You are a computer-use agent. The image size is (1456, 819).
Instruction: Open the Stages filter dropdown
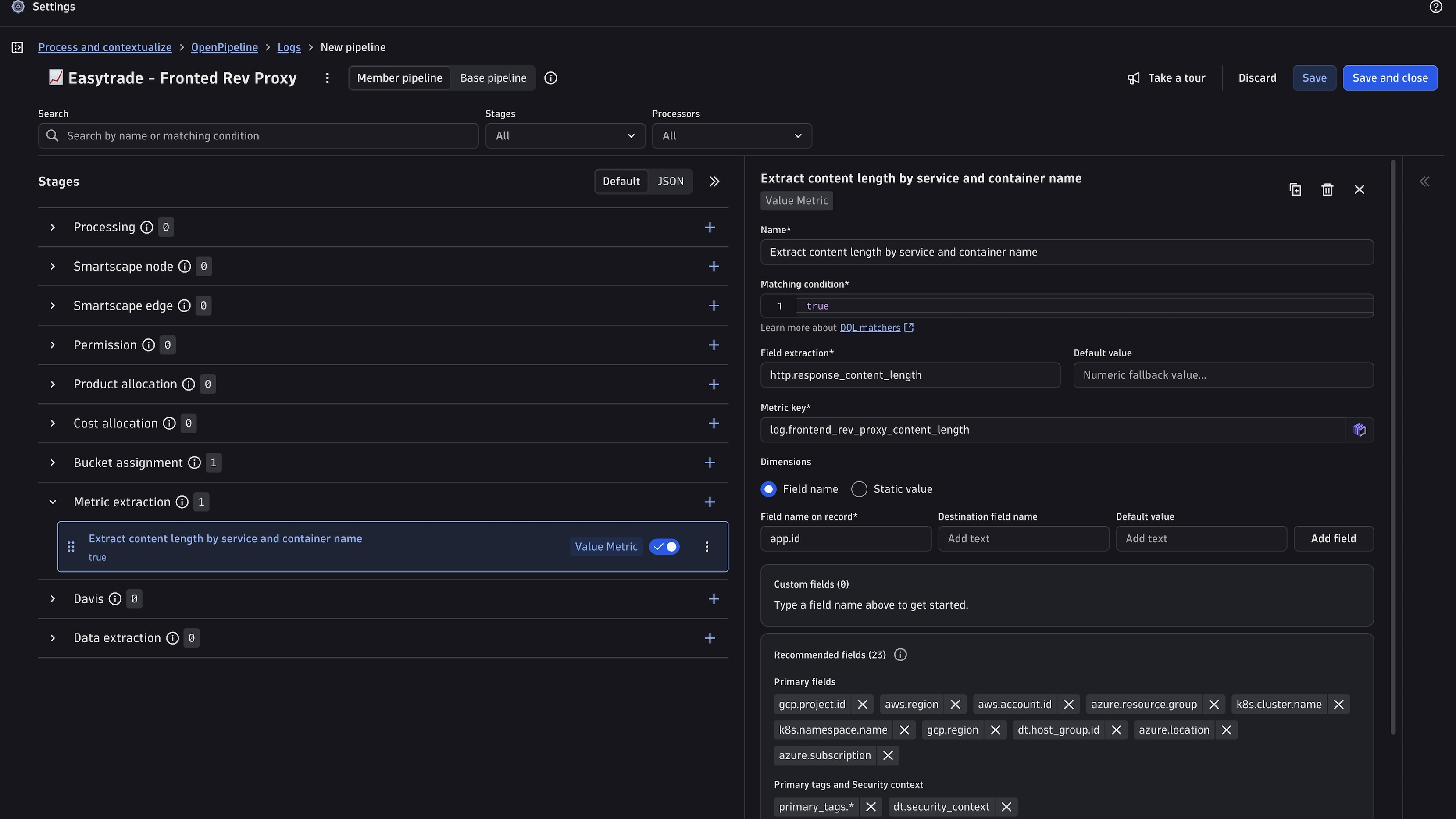(565, 135)
